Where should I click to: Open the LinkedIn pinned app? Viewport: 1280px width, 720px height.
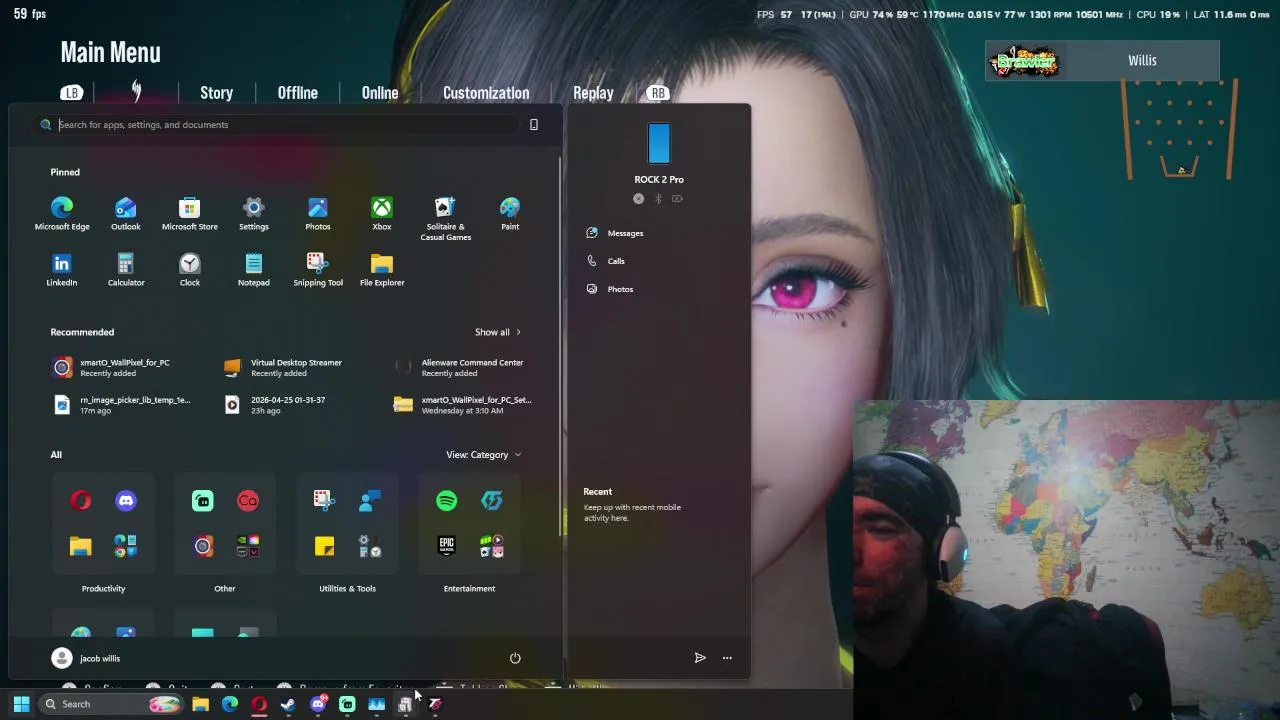[62, 270]
